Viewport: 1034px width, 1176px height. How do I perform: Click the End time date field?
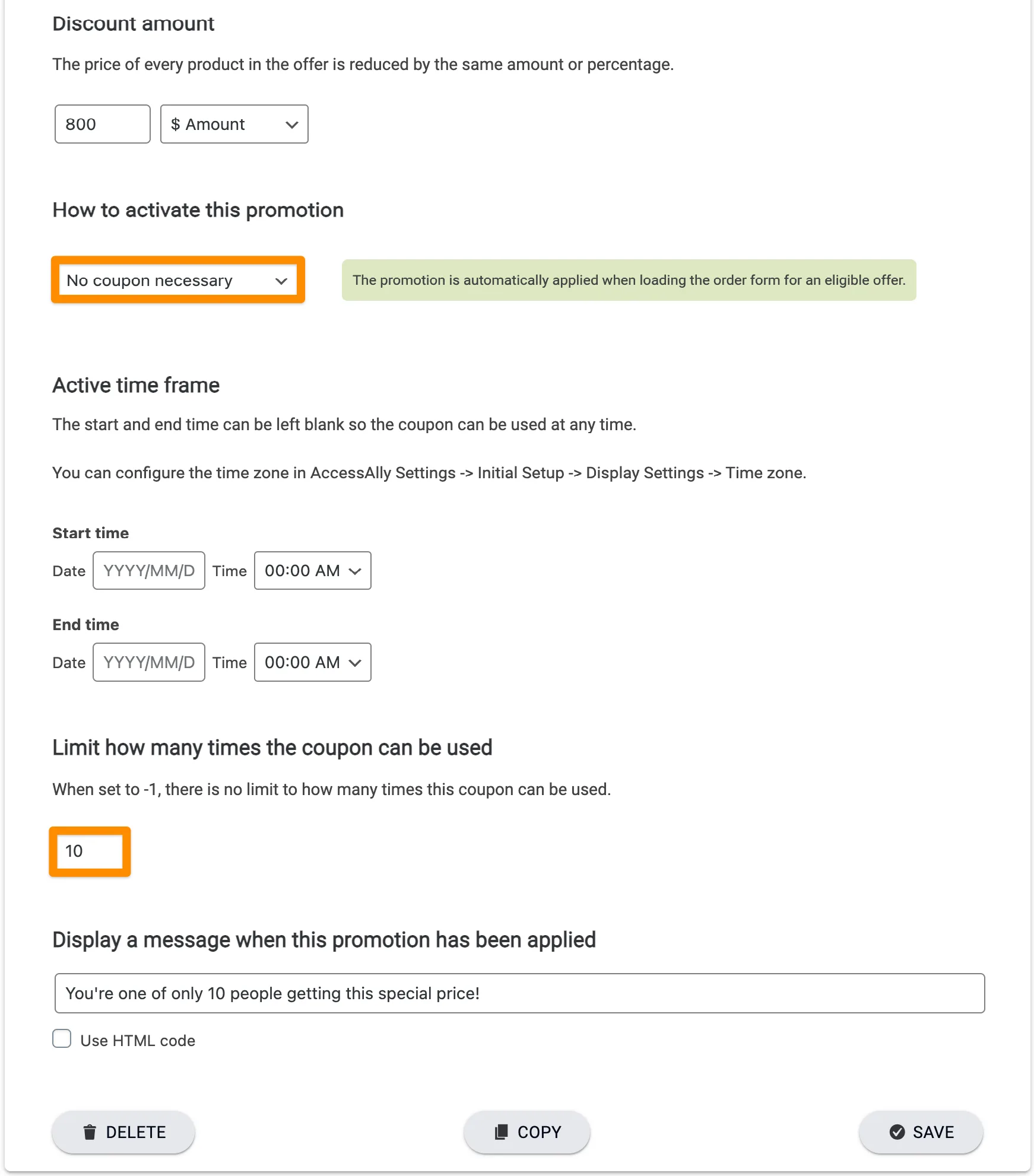click(148, 662)
